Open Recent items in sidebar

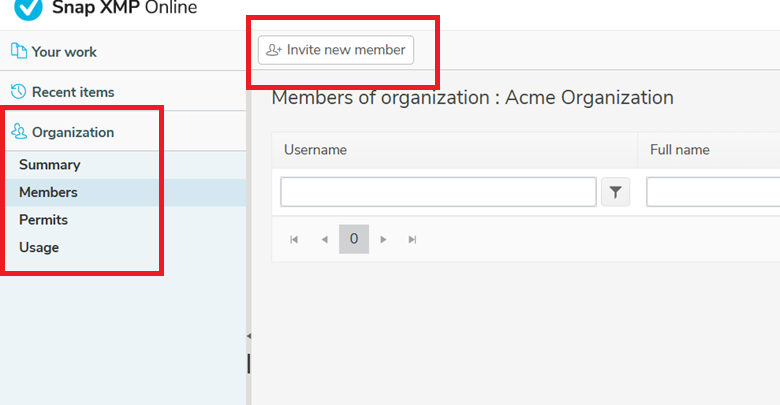pos(73,92)
